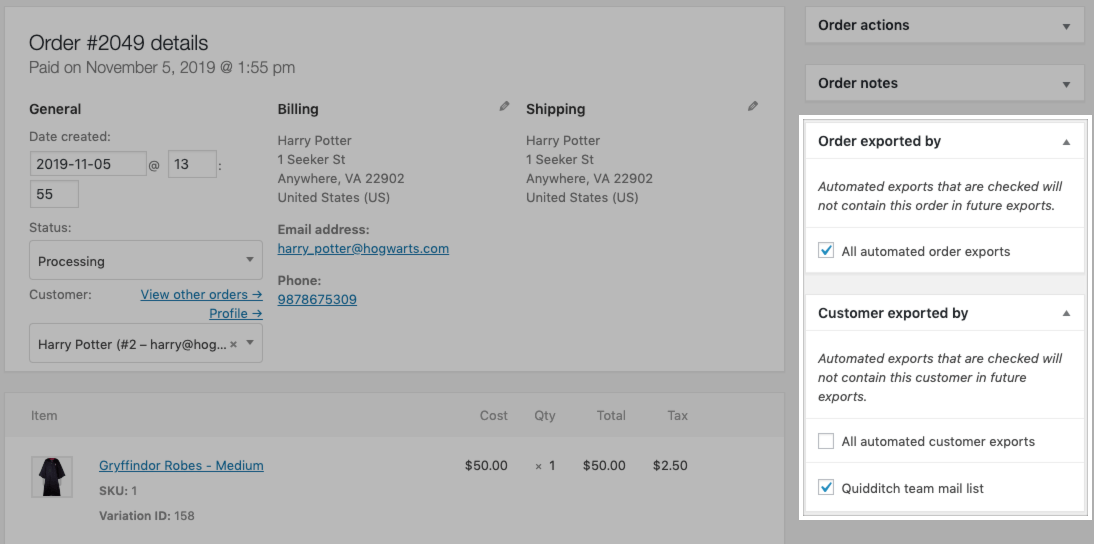Screen dimensions: 1094x544
Task: Select the Order #2049 details heading
Action: tap(119, 43)
